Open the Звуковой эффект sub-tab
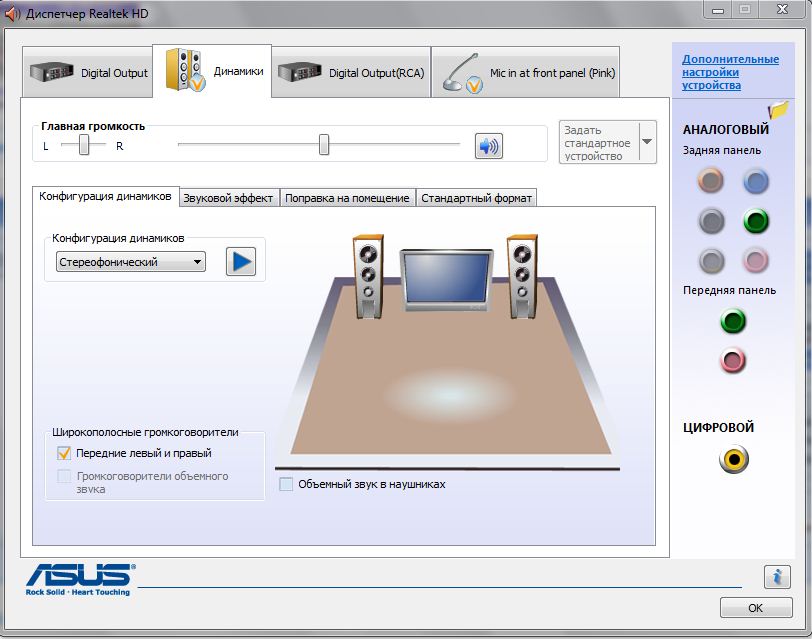 (x=228, y=198)
